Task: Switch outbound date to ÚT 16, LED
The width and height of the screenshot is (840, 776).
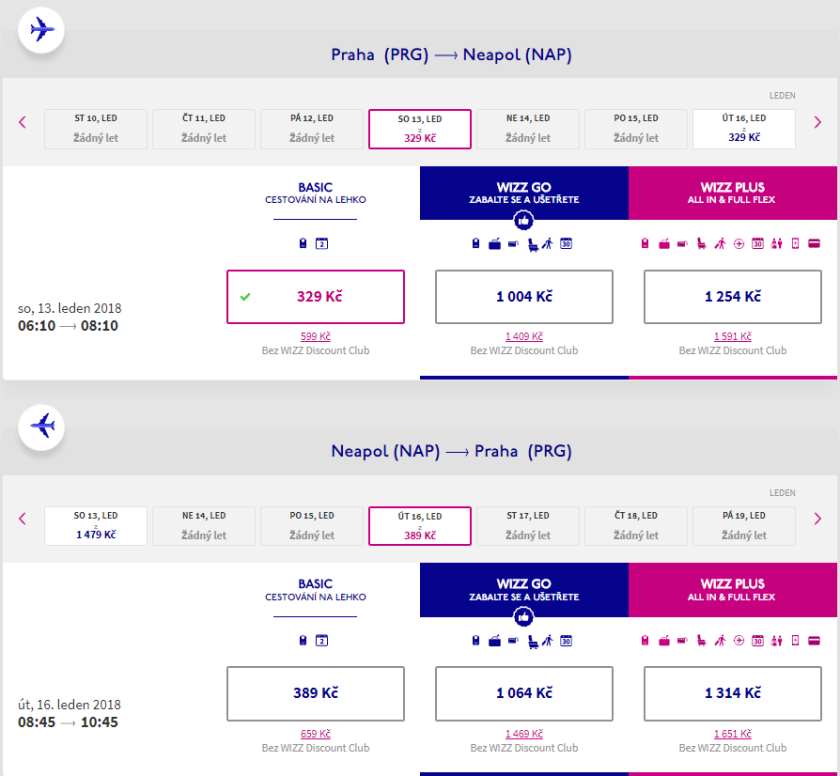Action: (744, 128)
